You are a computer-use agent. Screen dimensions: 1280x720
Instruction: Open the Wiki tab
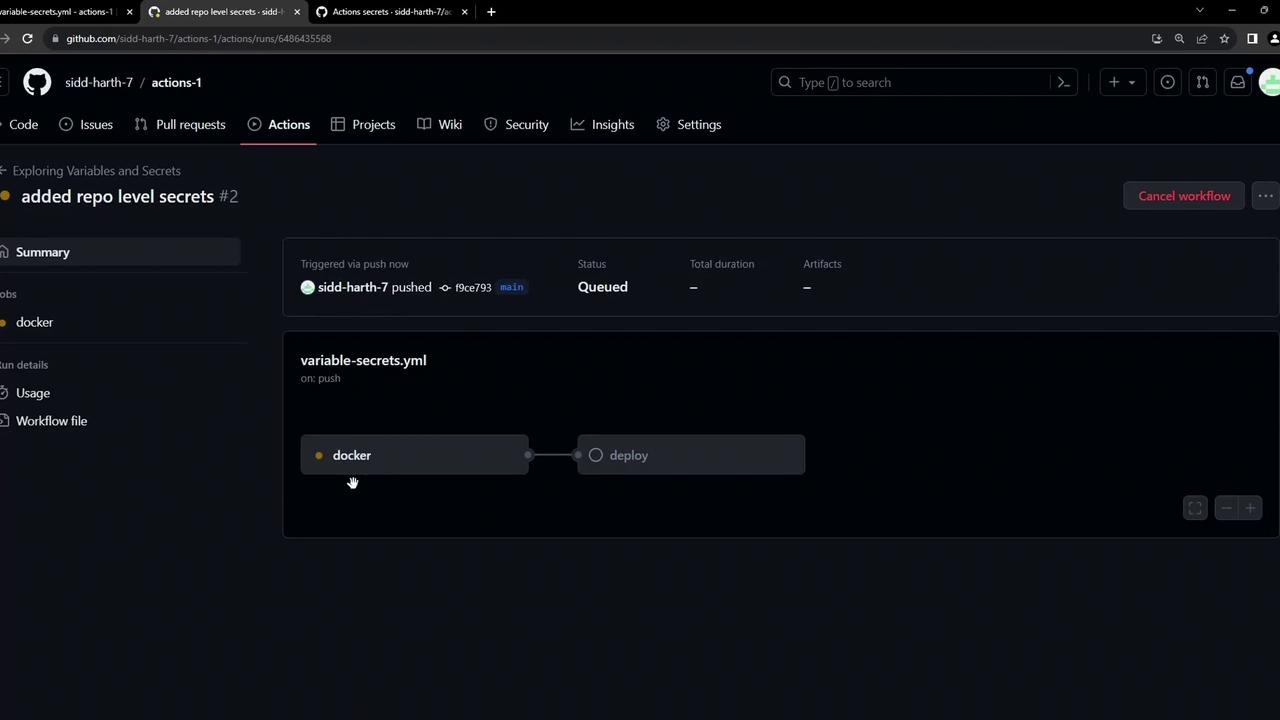tap(440, 125)
